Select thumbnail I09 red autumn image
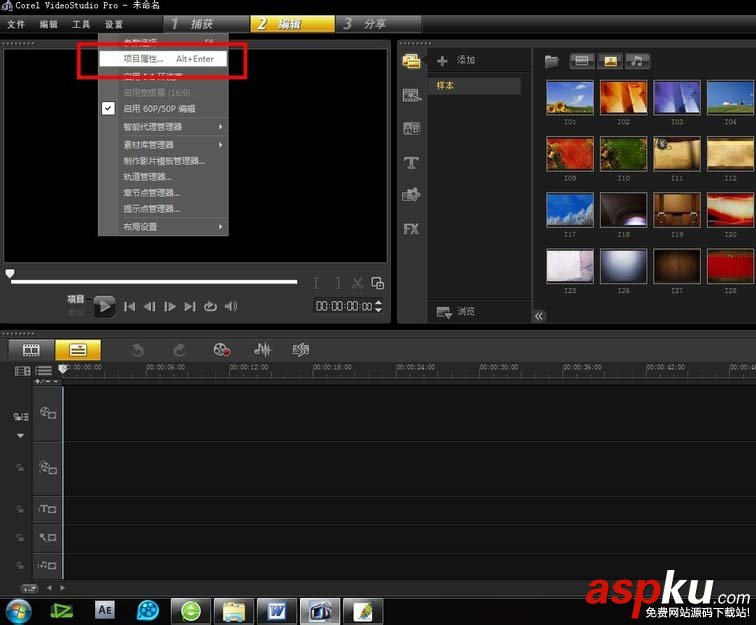The height and width of the screenshot is (625, 756). click(570, 154)
